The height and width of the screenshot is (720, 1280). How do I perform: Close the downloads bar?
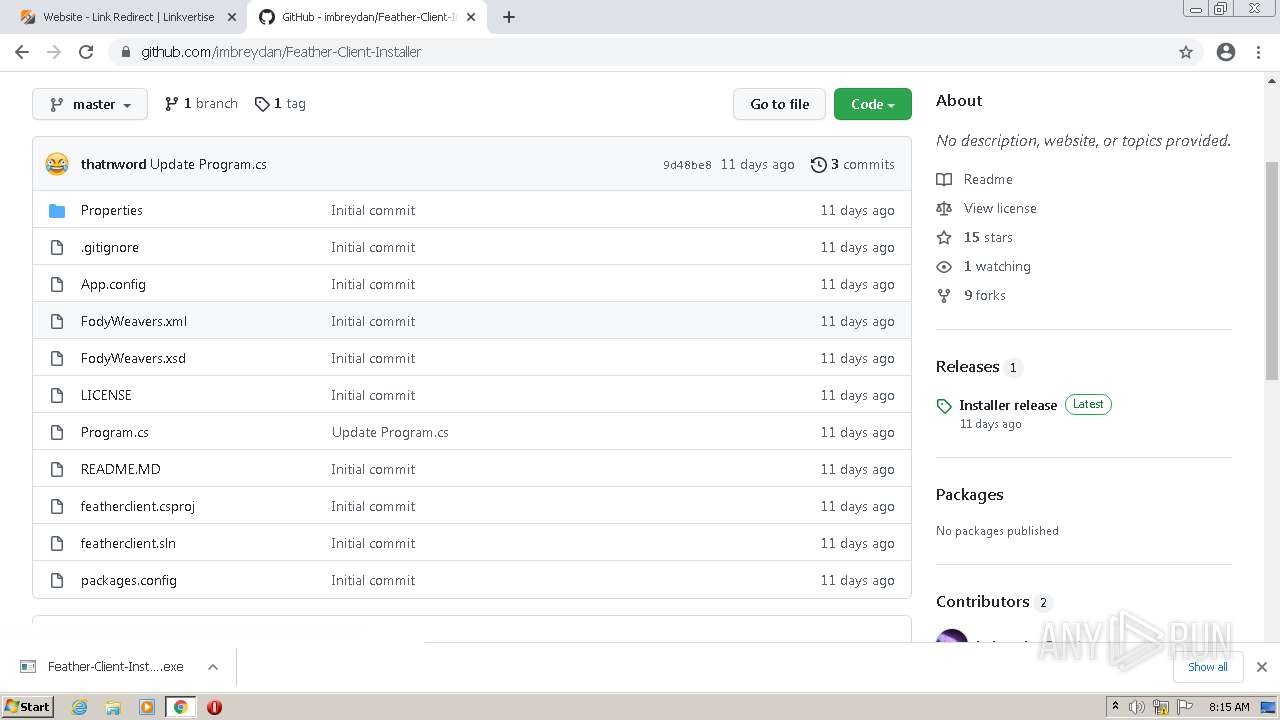(1262, 667)
